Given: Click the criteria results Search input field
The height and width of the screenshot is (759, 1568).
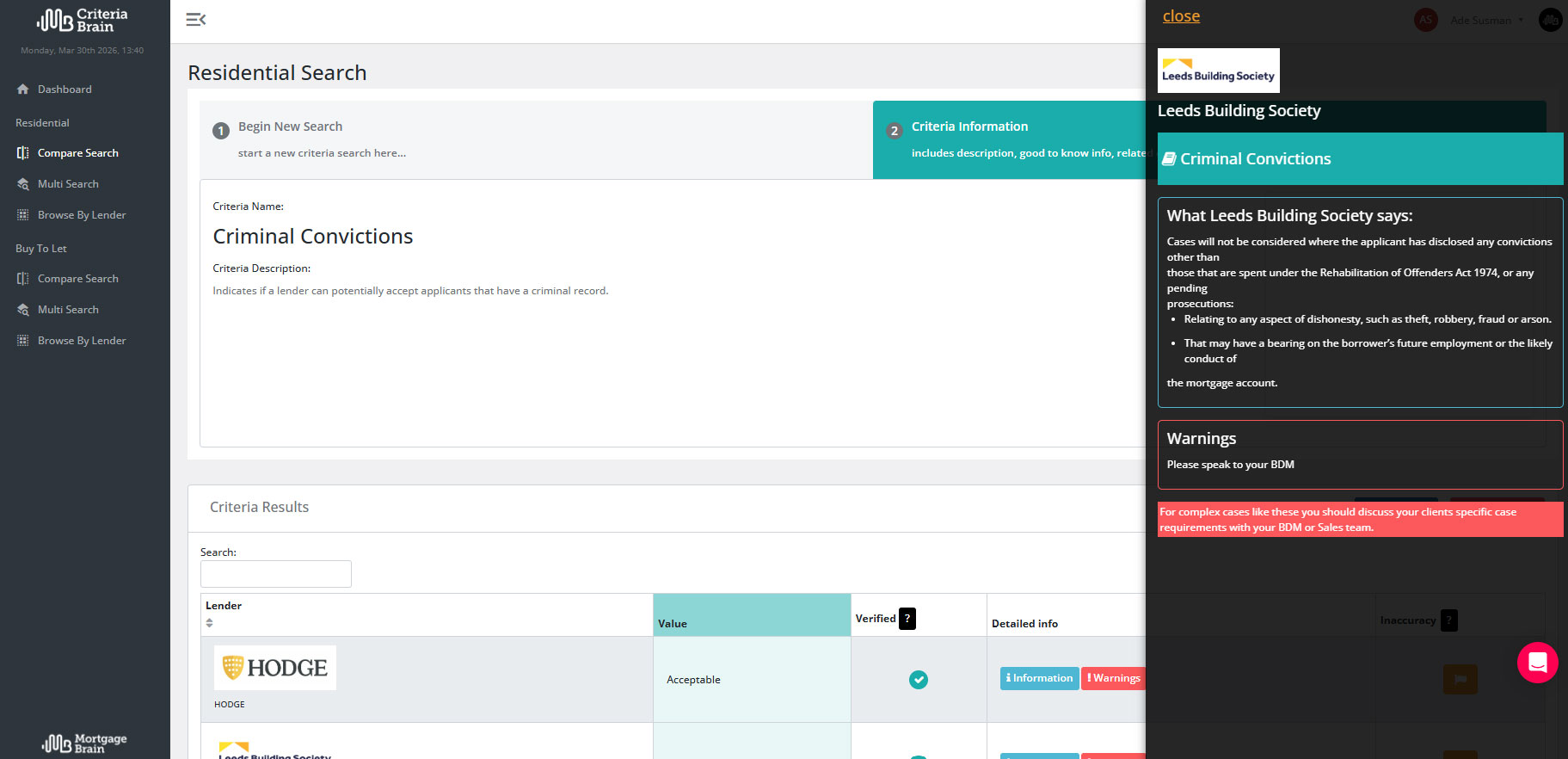Looking at the screenshot, I should pos(276,574).
